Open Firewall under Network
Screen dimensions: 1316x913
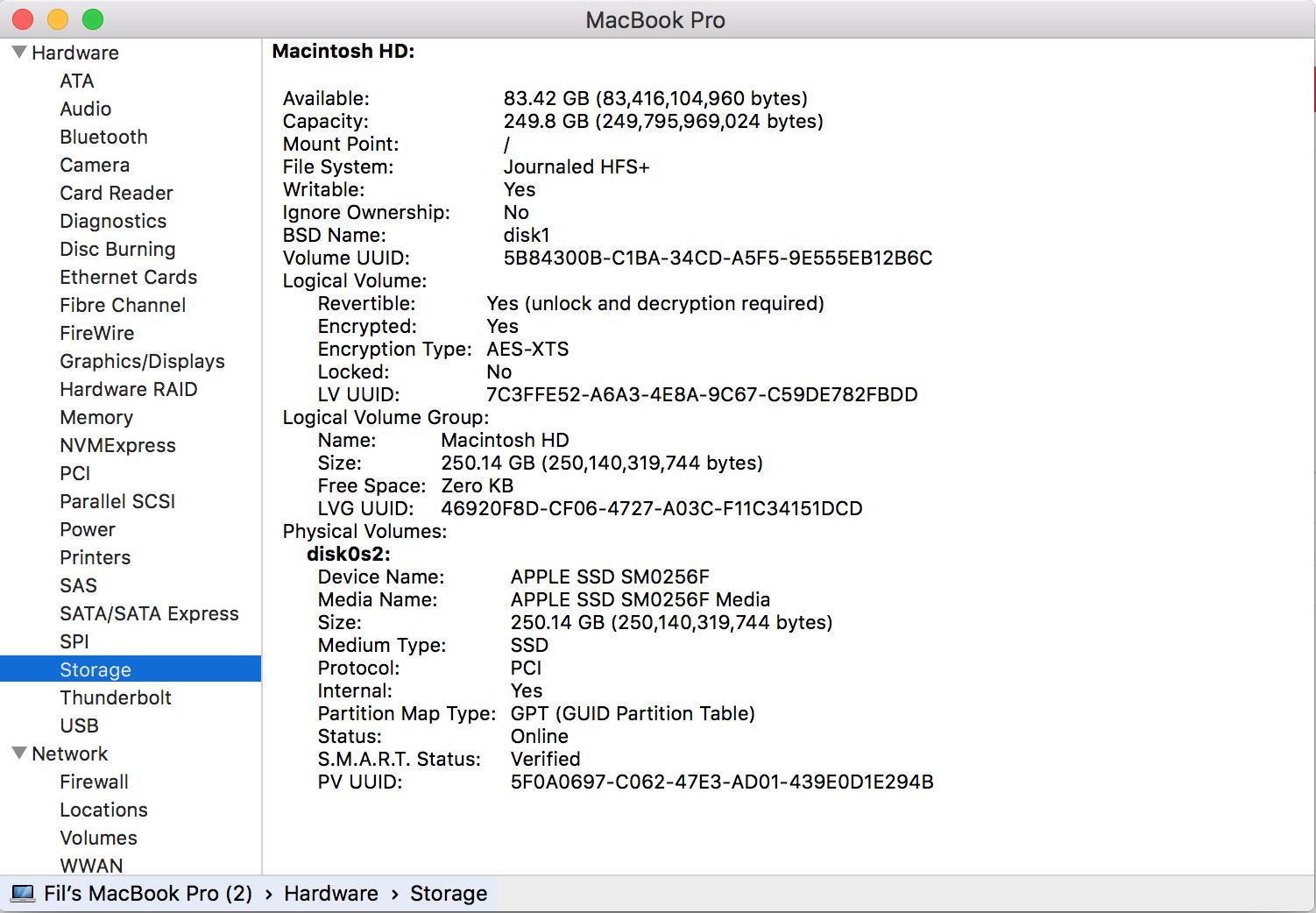click(94, 782)
